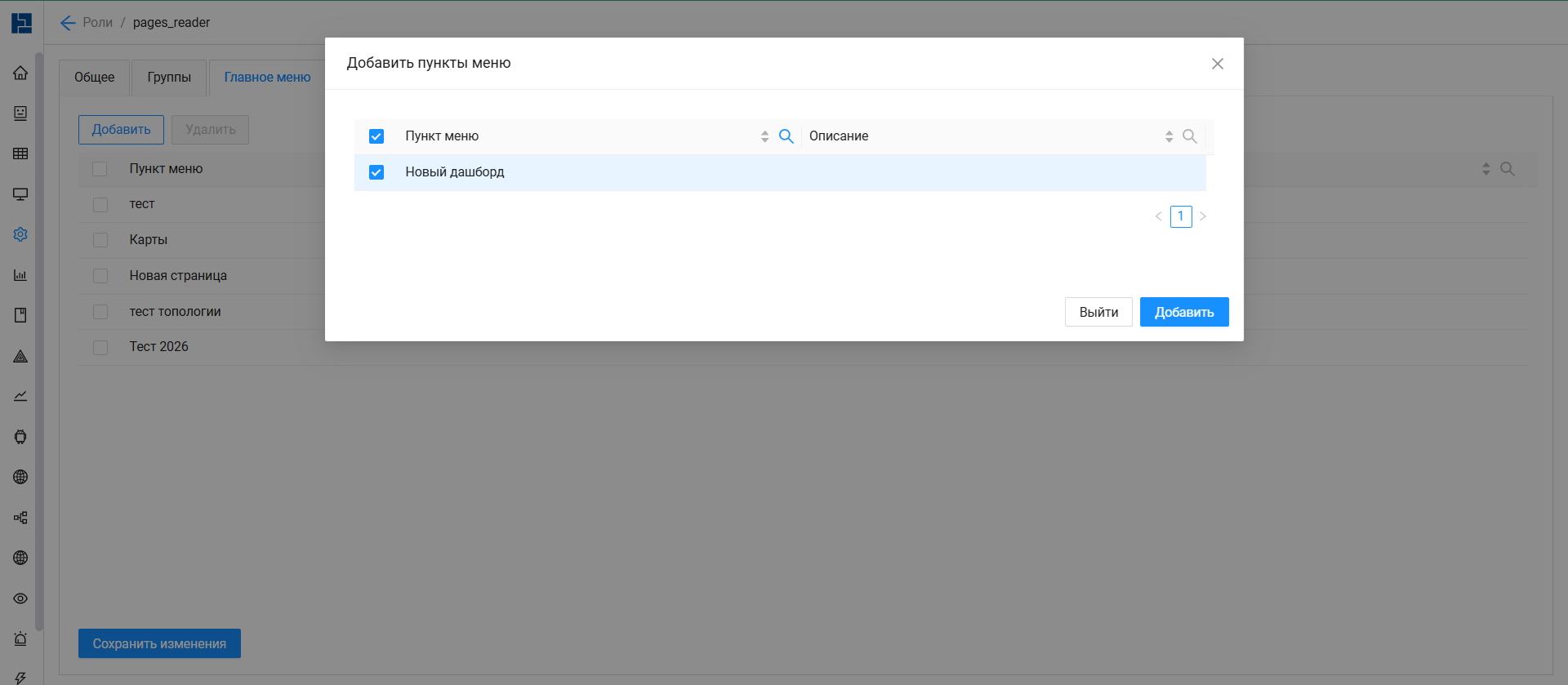Close the Добавить пункты меню dialog
Image resolution: width=1568 pixels, height=685 pixels.
(1217, 64)
